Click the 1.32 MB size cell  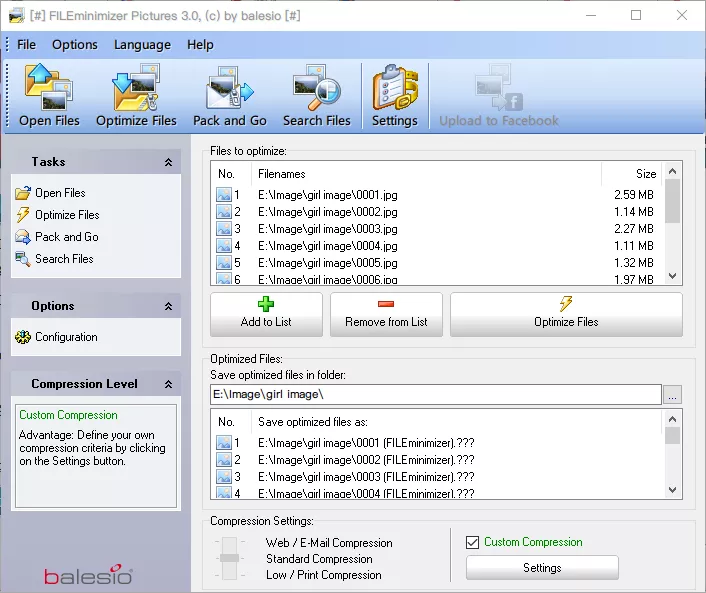tap(634, 263)
